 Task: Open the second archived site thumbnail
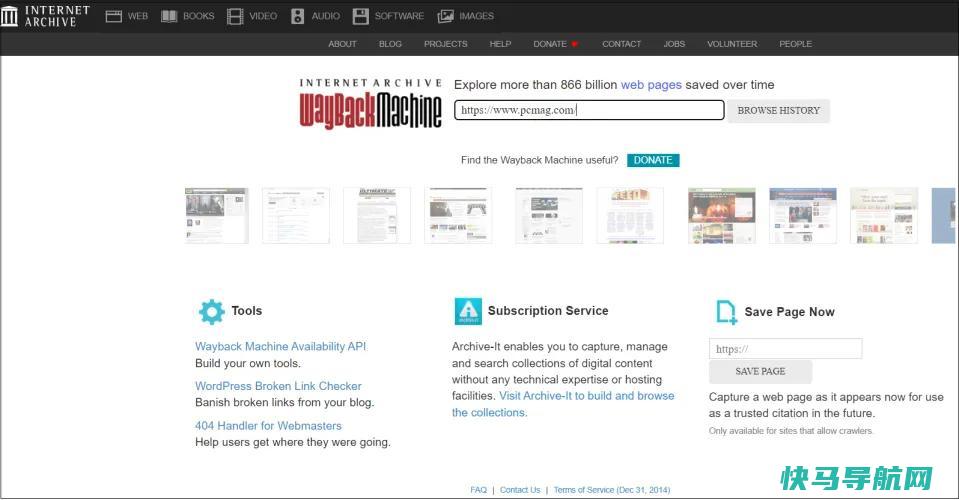(296, 216)
